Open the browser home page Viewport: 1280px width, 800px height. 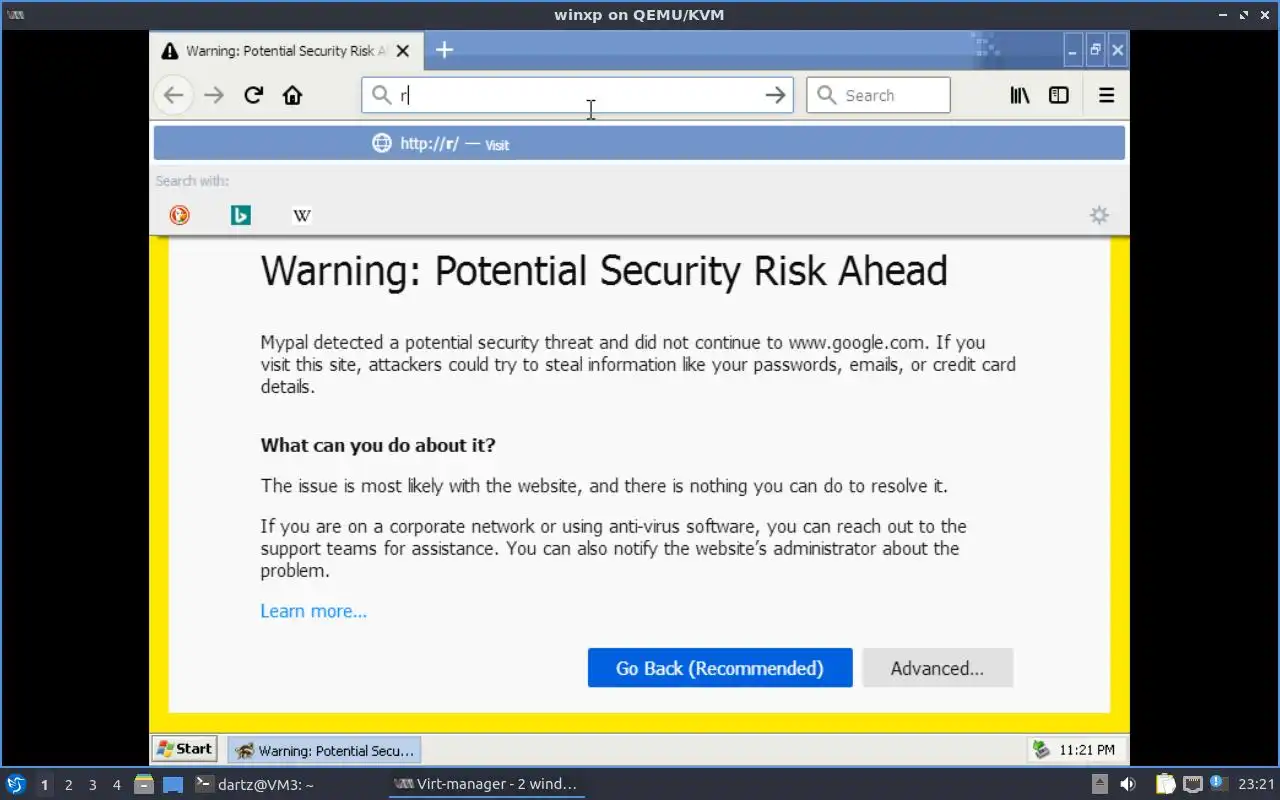pyautogui.click(x=292, y=95)
